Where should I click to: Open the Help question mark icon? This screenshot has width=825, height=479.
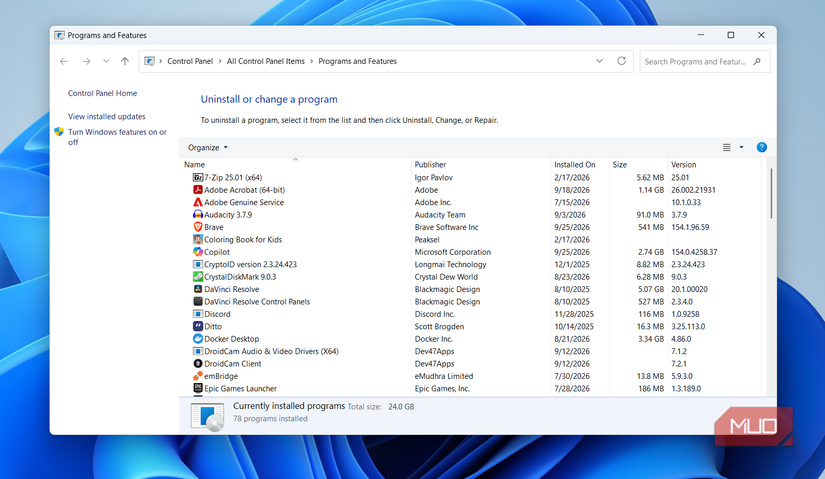point(761,147)
